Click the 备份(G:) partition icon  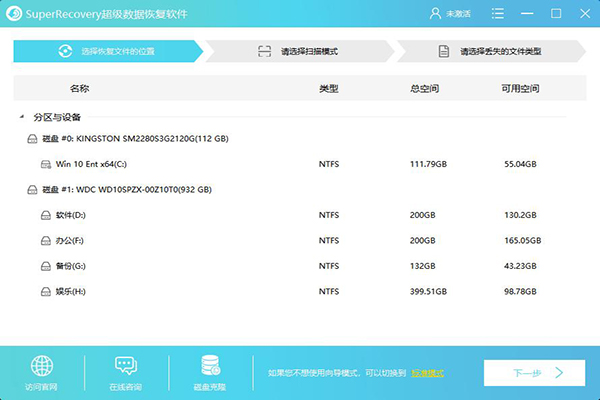(46, 266)
